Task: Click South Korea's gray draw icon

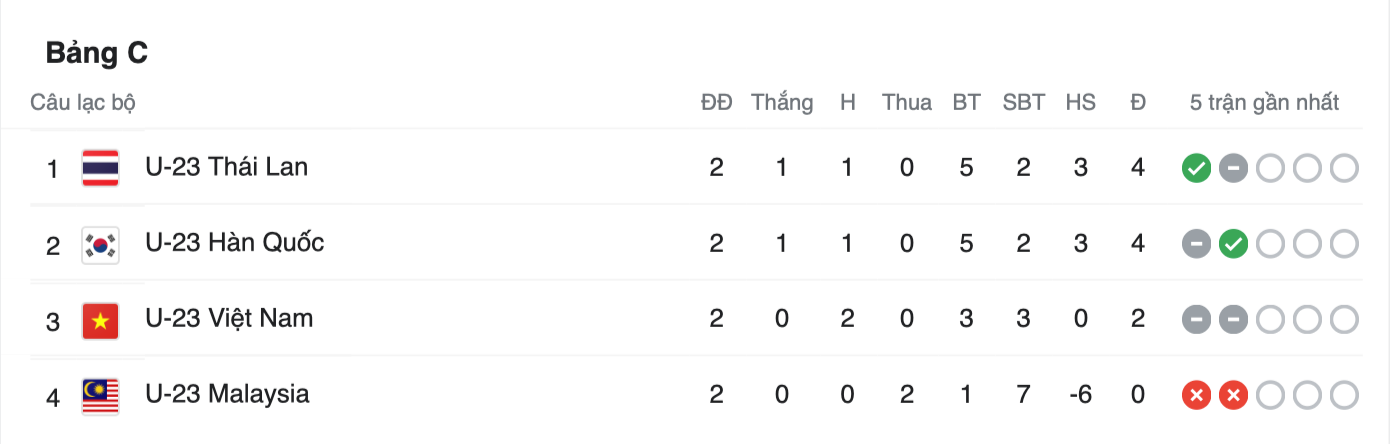Action: [1196, 244]
